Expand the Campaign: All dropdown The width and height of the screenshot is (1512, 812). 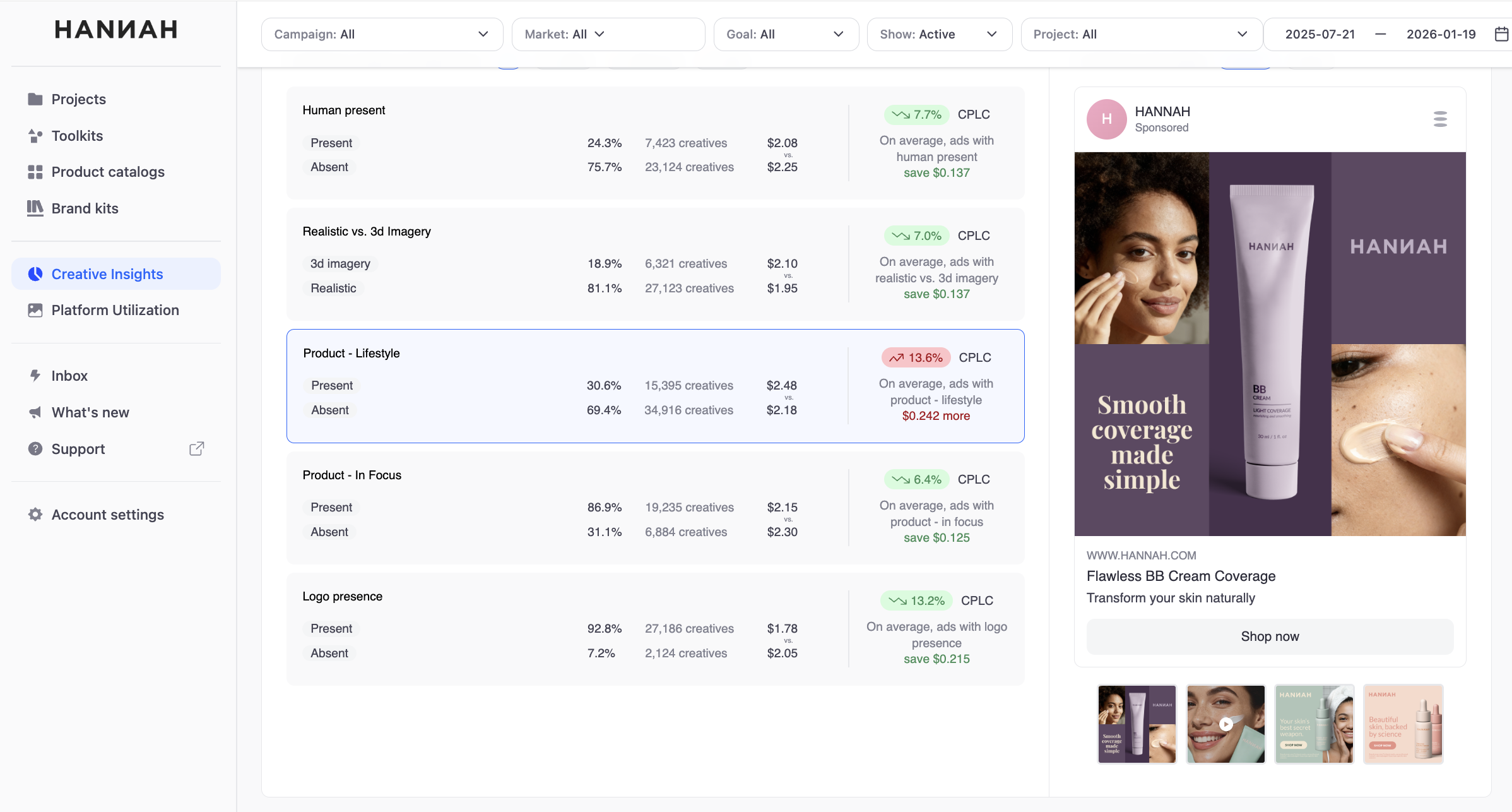[382, 34]
